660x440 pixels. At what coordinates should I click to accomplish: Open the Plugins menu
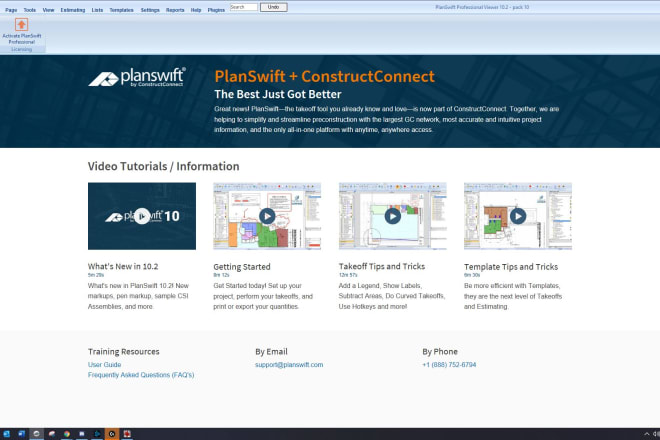point(216,10)
